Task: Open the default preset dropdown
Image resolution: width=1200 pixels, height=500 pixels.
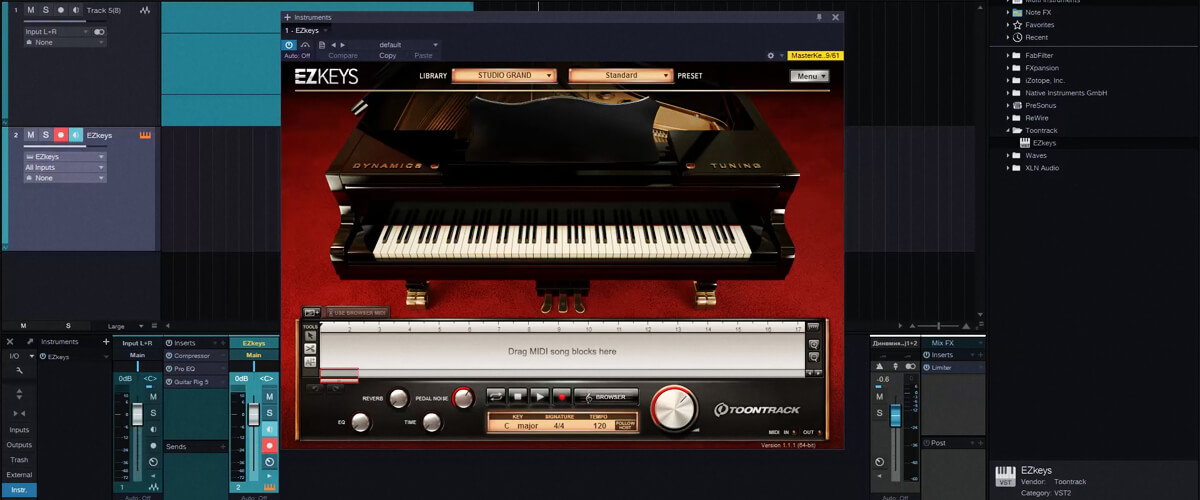Action: click(408, 45)
